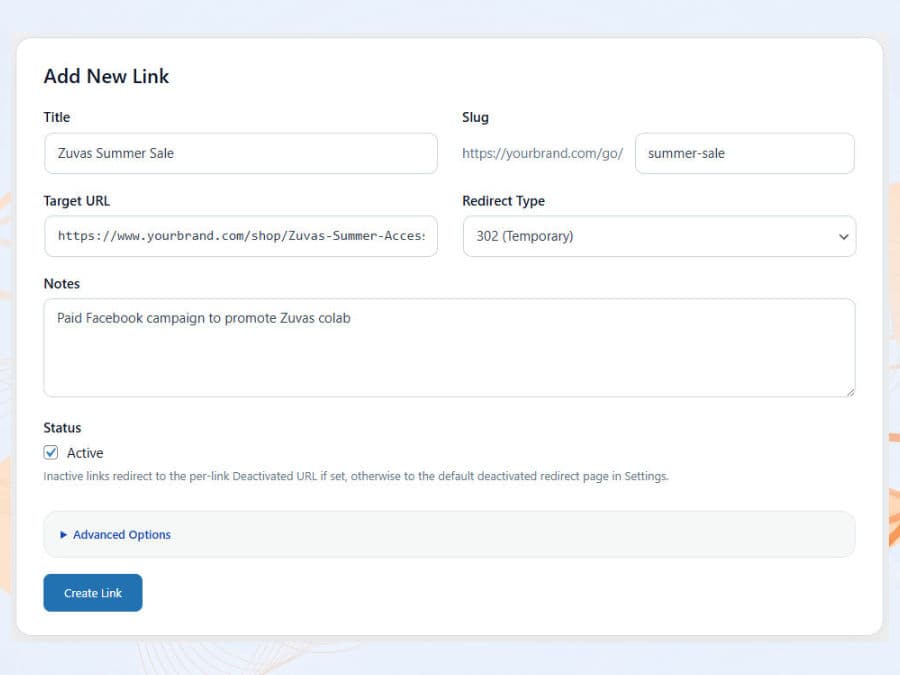Image resolution: width=900 pixels, height=675 pixels.
Task: Click the Slug field containing summer-sale
Action: pyautogui.click(x=744, y=153)
